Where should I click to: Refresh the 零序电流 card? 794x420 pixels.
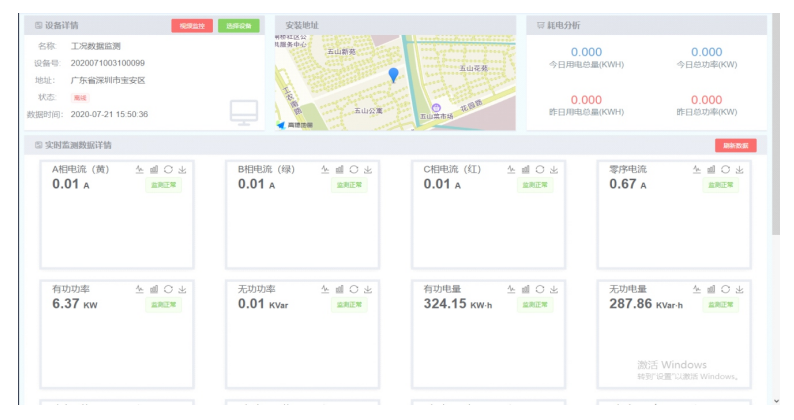(x=726, y=170)
